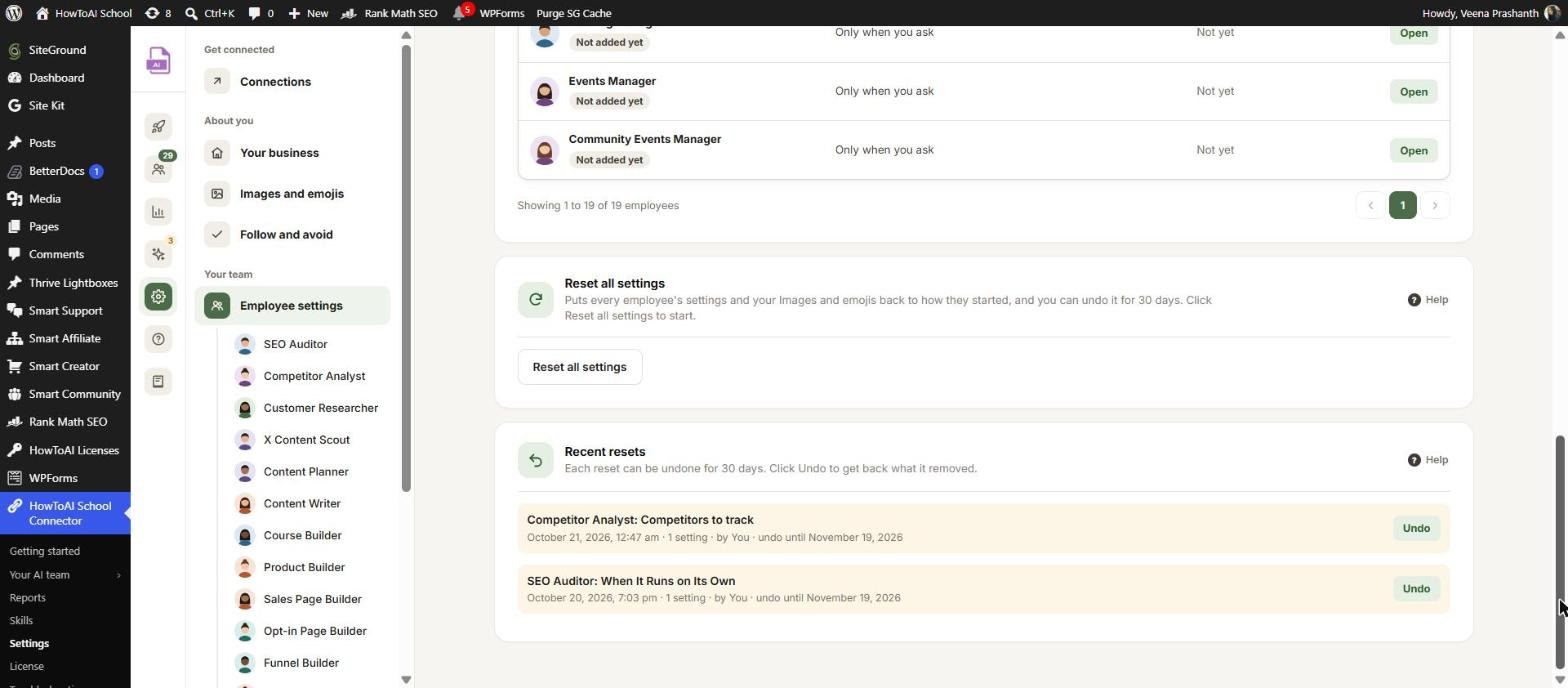Open Help for Recent resets

click(x=1428, y=460)
